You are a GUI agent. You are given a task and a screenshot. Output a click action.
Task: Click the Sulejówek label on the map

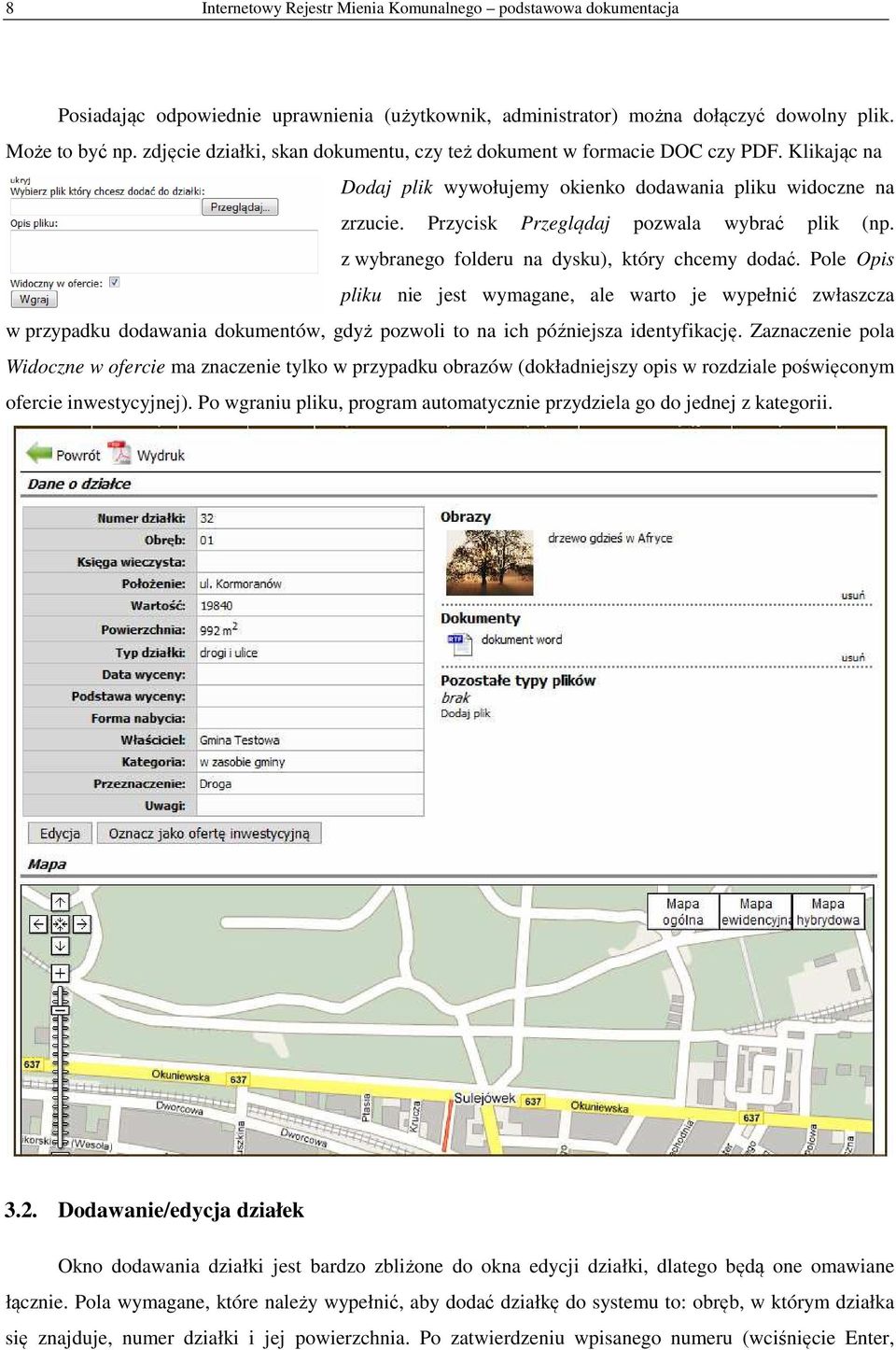pos(484,1098)
